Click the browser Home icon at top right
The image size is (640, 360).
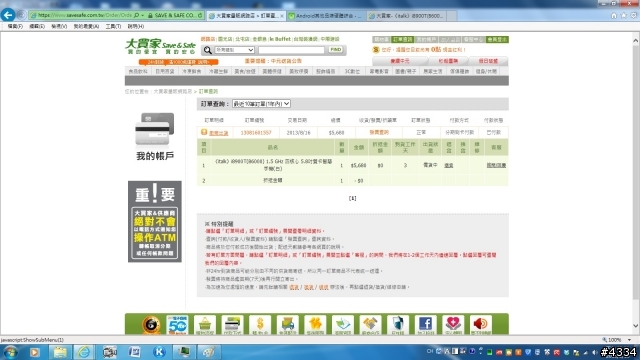tap(613, 16)
